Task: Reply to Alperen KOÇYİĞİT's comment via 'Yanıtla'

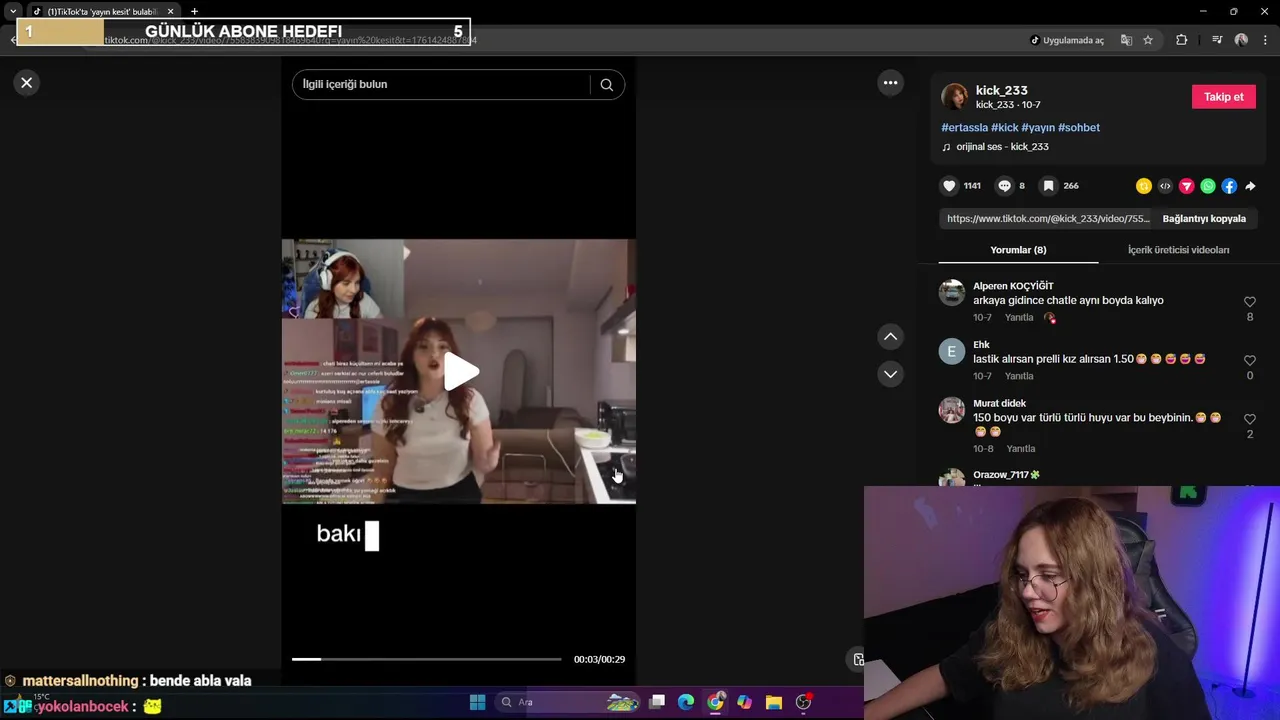Action: [1019, 318]
